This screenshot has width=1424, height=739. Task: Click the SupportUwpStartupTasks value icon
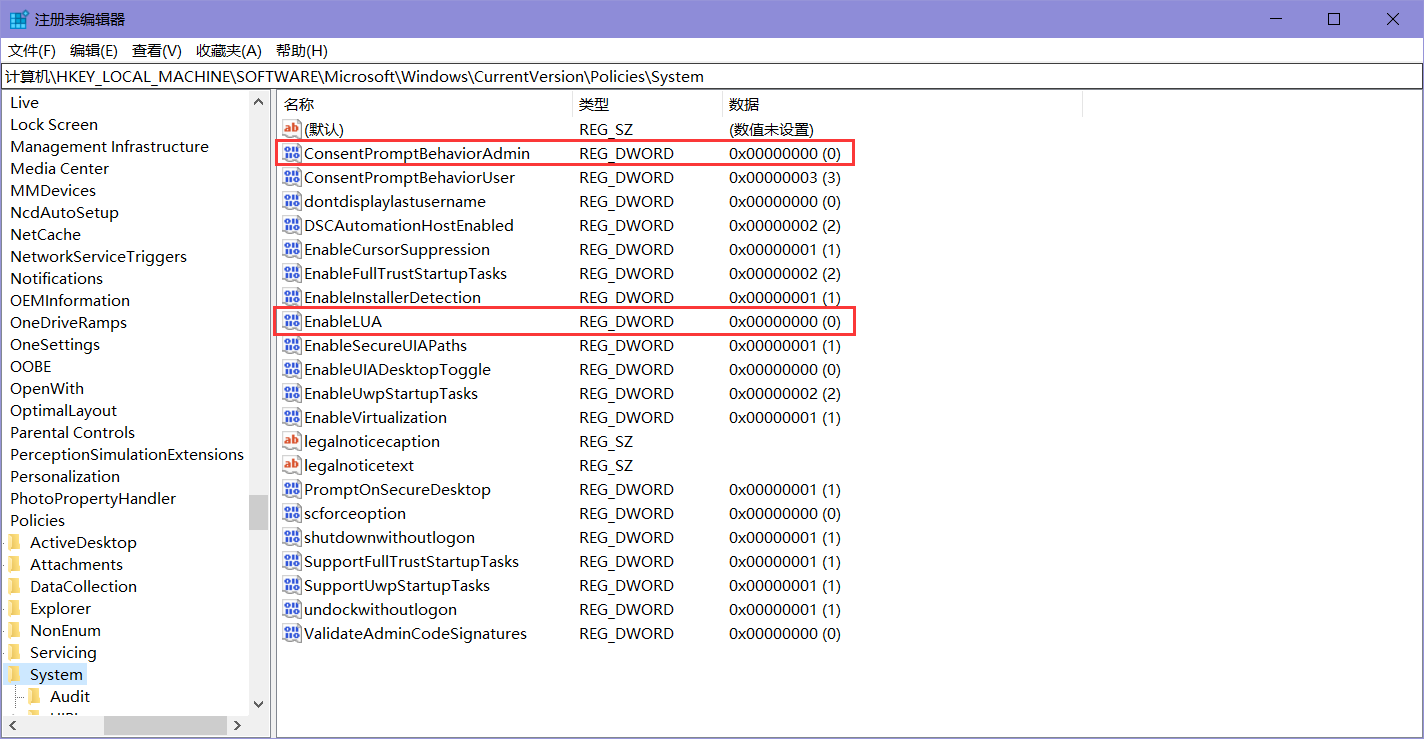[x=291, y=585]
